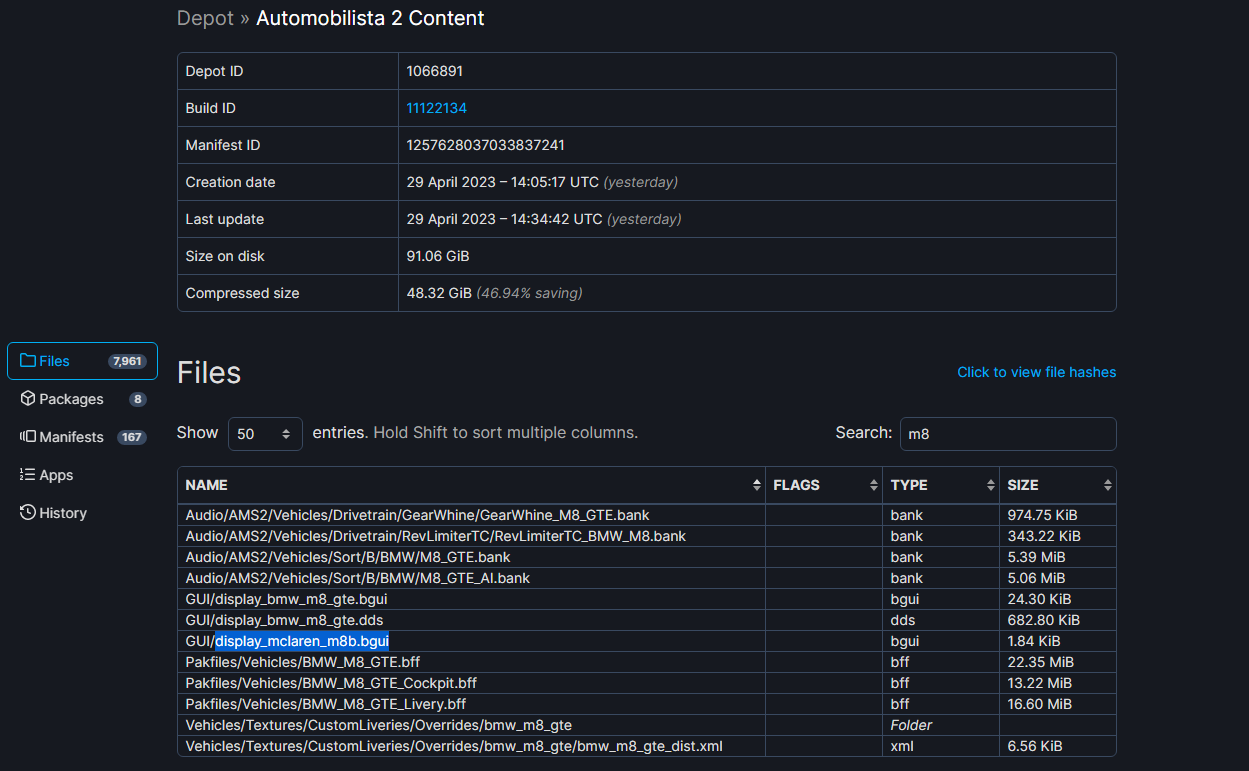Follow the Depot breadcrumb link
Viewport: 1249px width, 771px height.
click(205, 18)
